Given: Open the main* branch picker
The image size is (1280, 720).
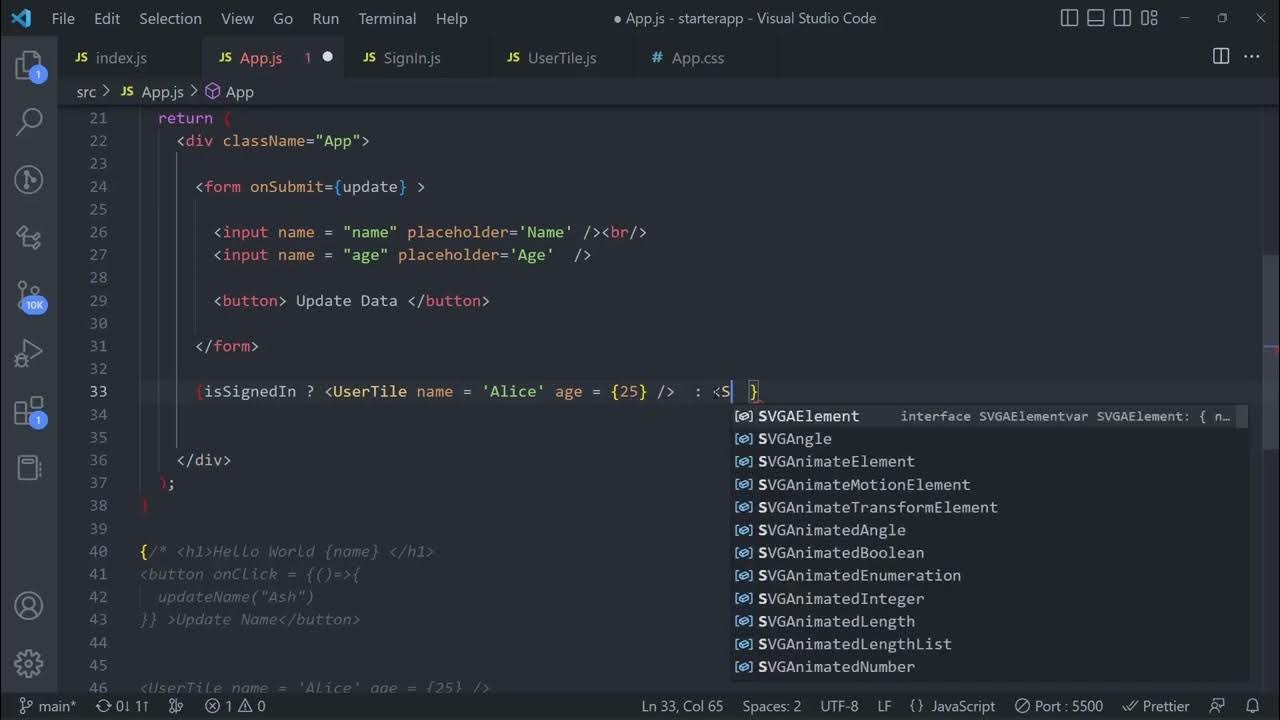Looking at the screenshot, I should click(x=48, y=706).
